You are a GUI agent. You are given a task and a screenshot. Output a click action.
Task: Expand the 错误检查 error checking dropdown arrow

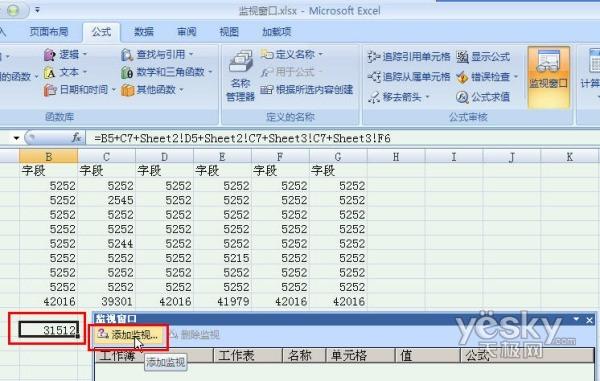(x=516, y=77)
